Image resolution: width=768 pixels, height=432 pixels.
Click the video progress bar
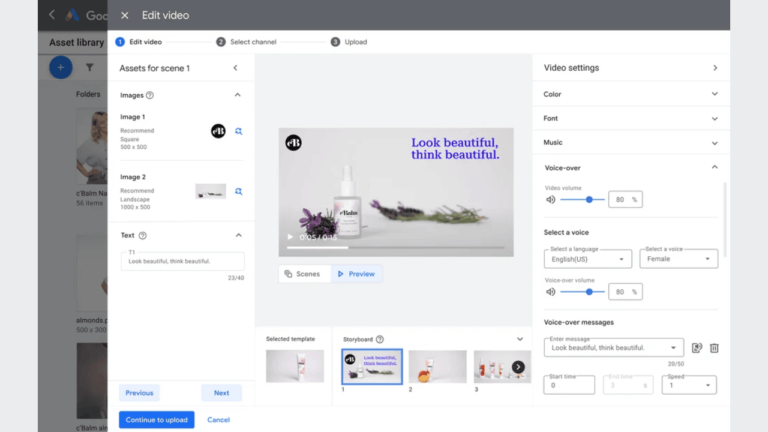(x=396, y=248)
